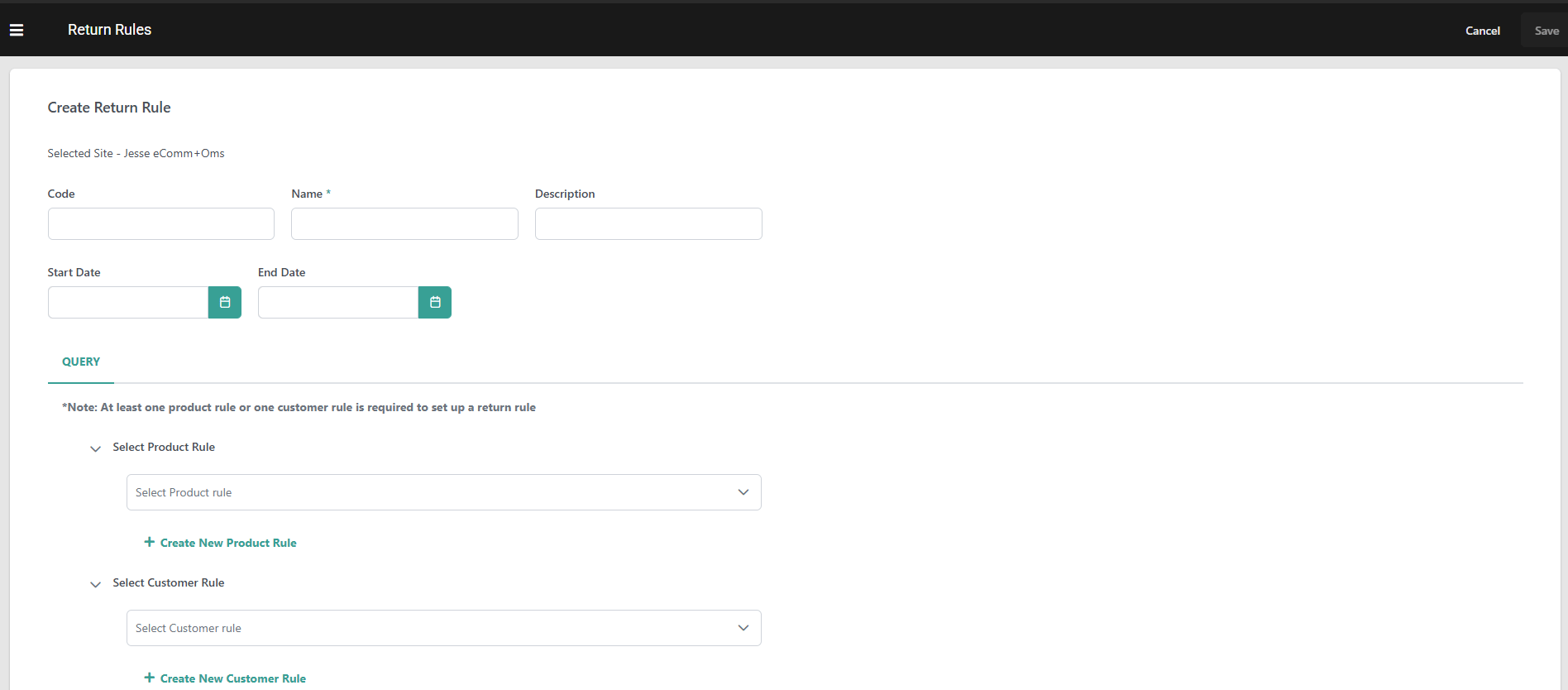Click the Cancel button
Screen dimensions: 1568x690
1483,31
